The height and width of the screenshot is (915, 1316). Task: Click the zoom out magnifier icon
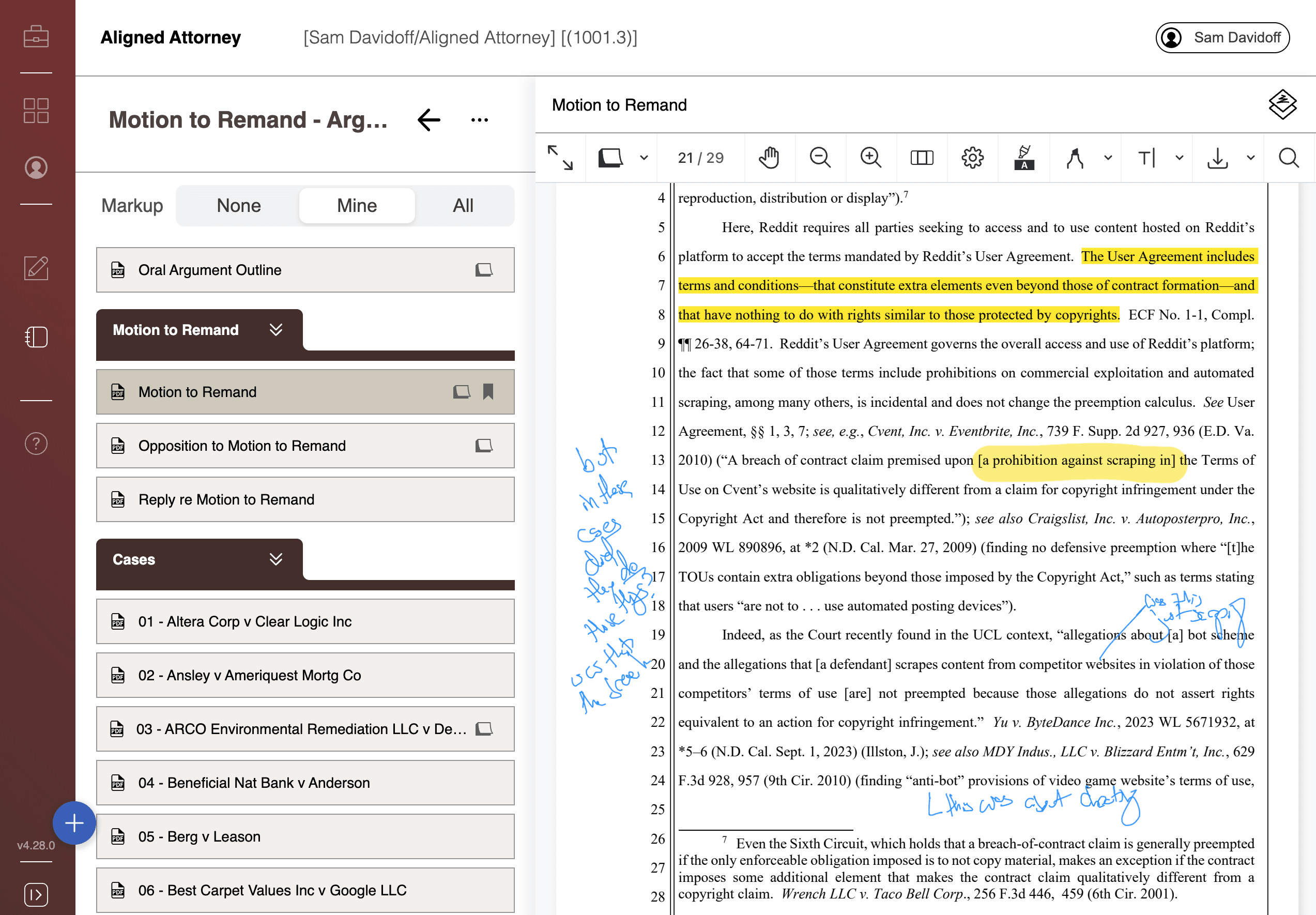[x=820, y=158]
